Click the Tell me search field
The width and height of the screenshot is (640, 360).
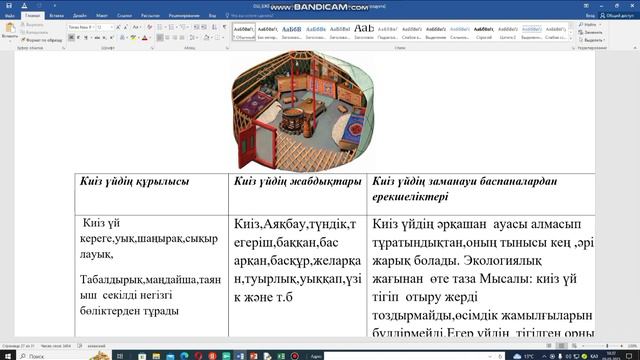(x=249, y=16)
